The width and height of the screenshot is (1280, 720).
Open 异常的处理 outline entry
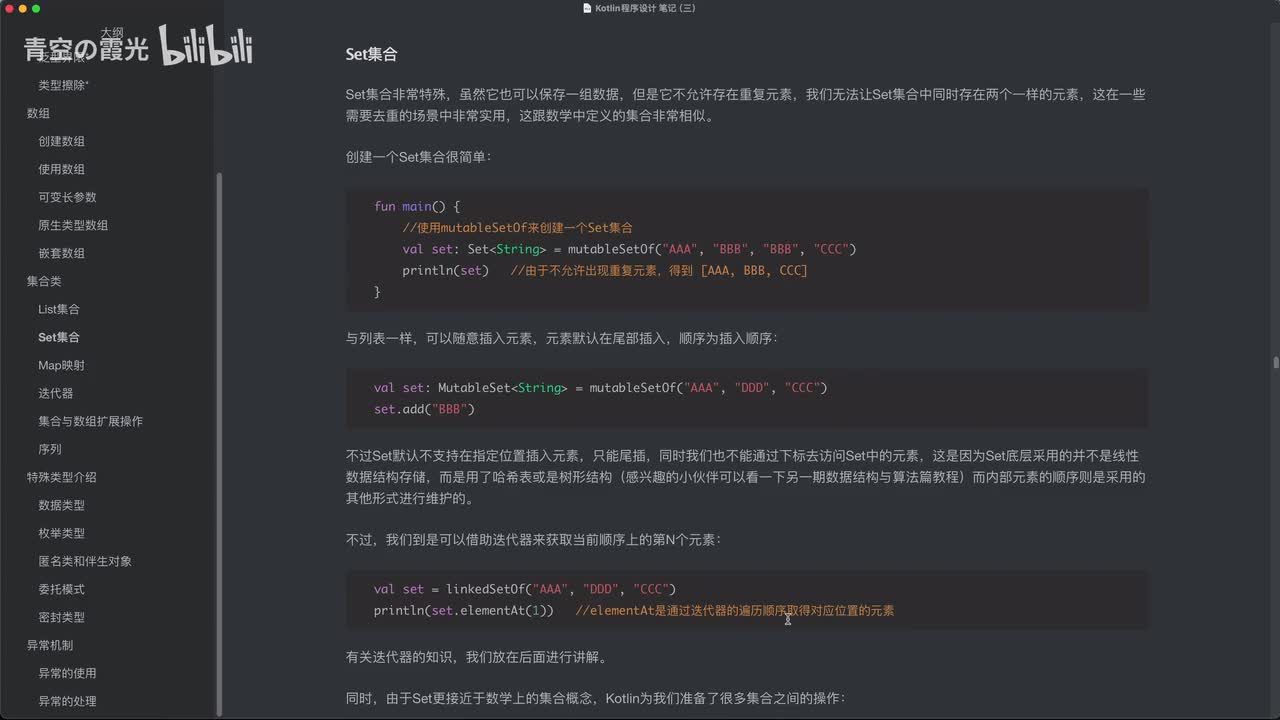67,701
